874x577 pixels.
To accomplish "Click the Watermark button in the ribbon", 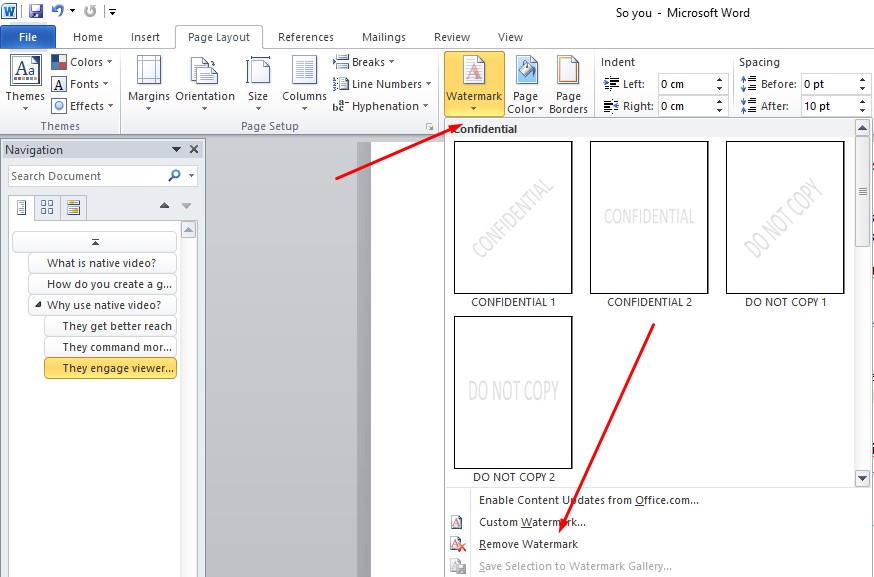I will tap(474, 83).
